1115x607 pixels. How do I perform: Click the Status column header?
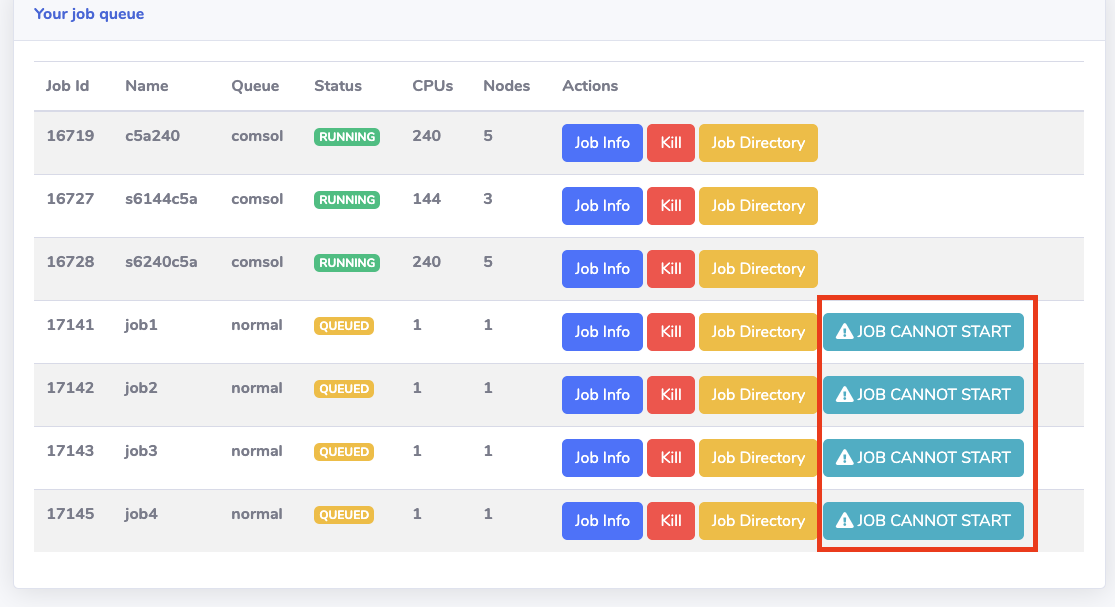[338, 86]
